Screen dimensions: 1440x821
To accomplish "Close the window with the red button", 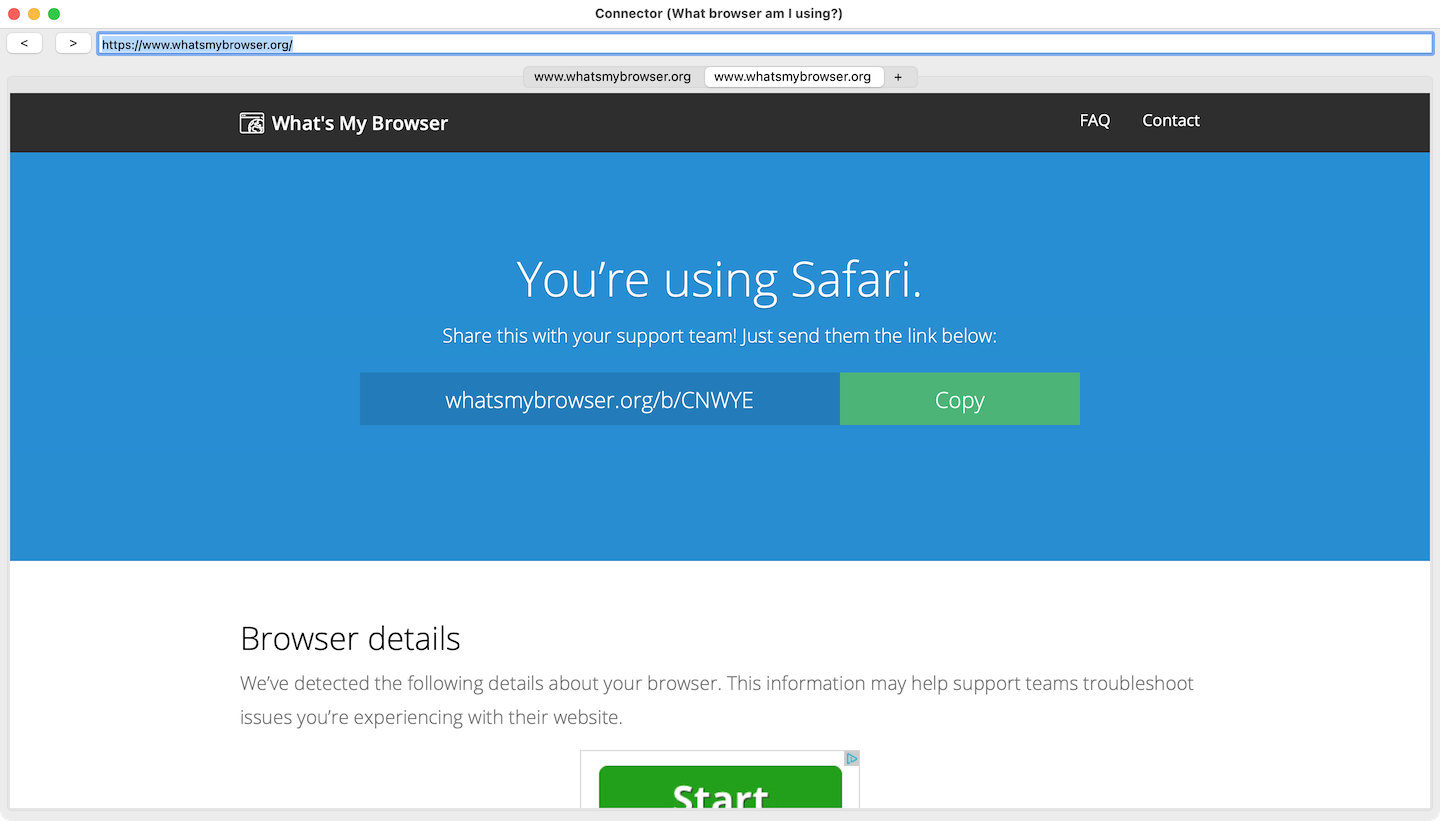I will click(14, 14).
